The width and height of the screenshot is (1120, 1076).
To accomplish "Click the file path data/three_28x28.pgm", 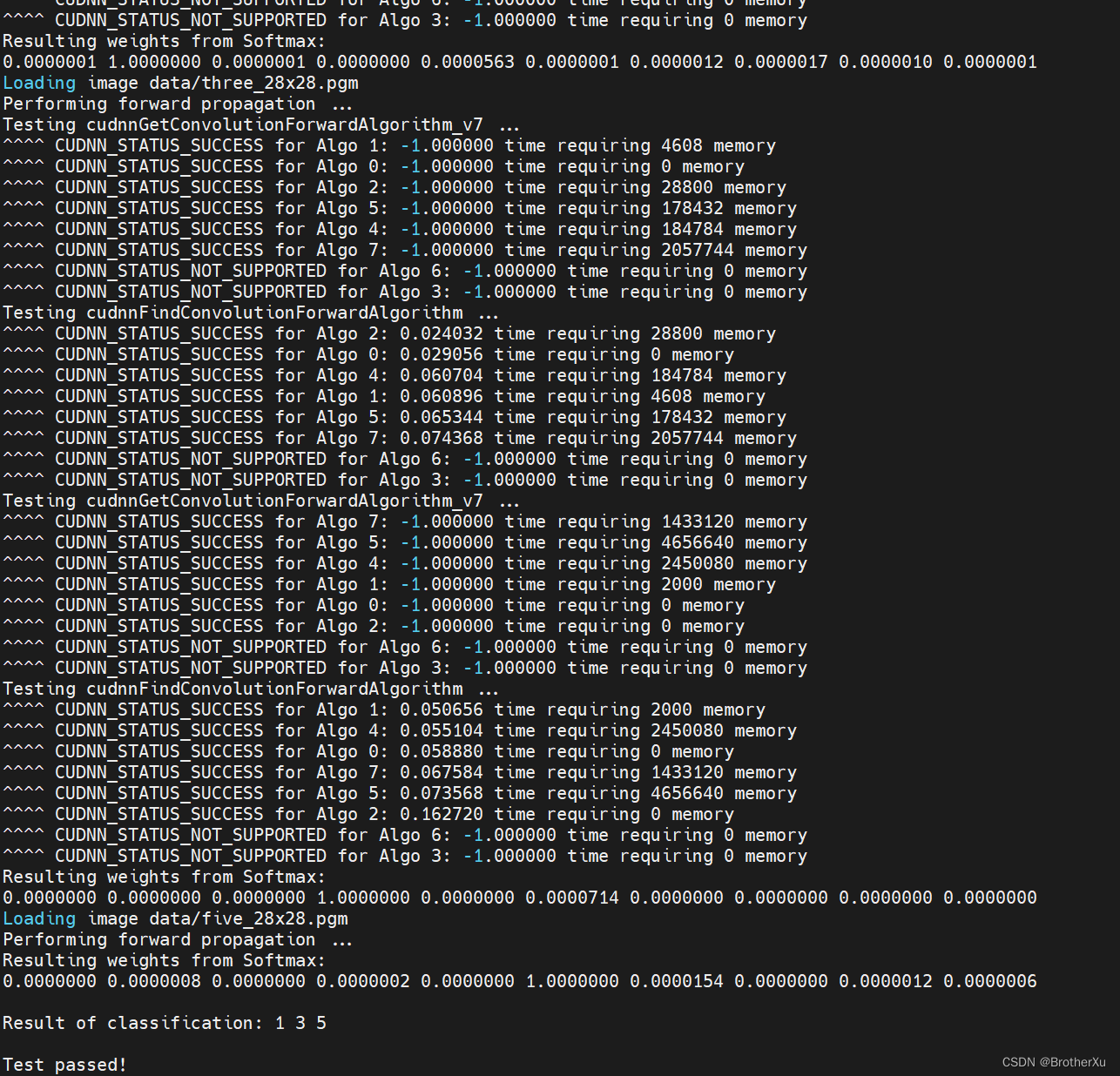I will (x=253, y=84).
